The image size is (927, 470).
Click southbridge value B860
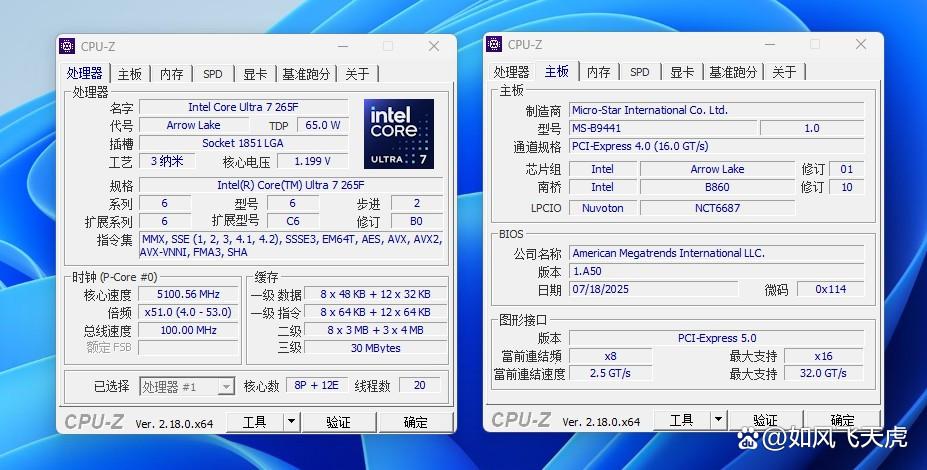coord(717,187)
